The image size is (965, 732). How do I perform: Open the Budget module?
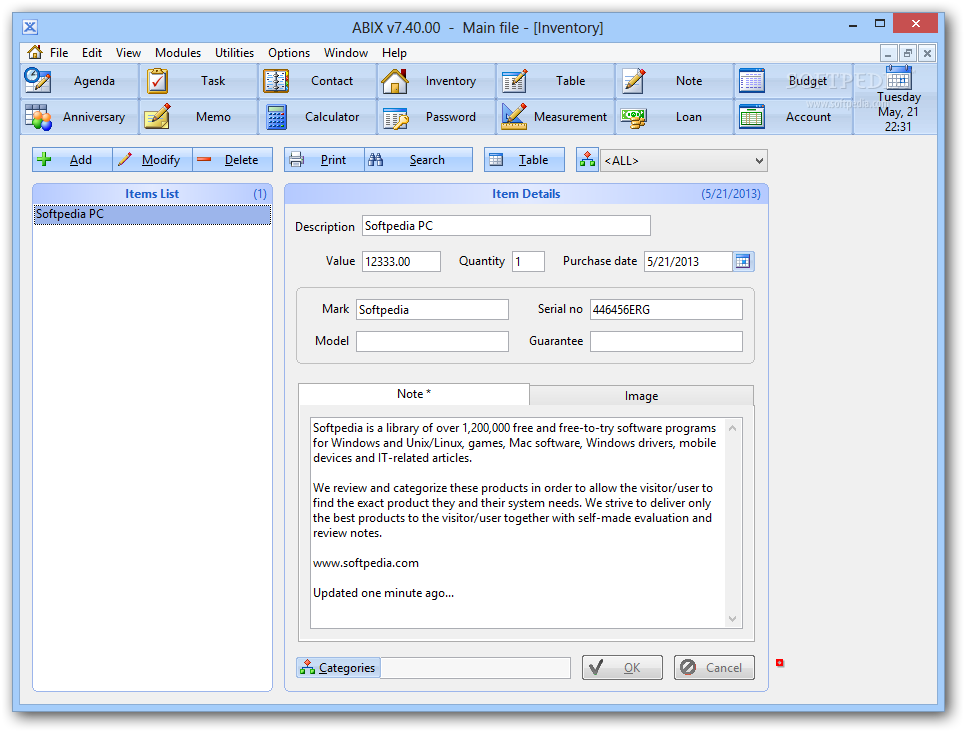[x=793, y=81]
